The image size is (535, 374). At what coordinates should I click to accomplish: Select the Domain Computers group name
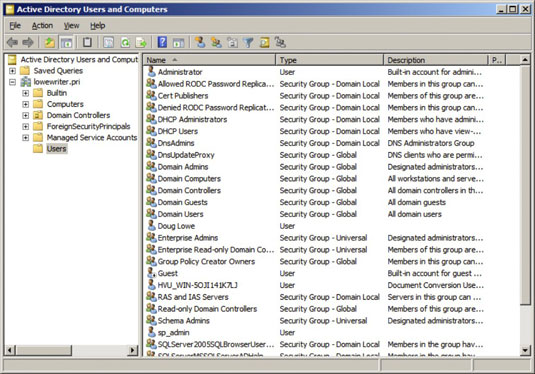coord(189,178)
